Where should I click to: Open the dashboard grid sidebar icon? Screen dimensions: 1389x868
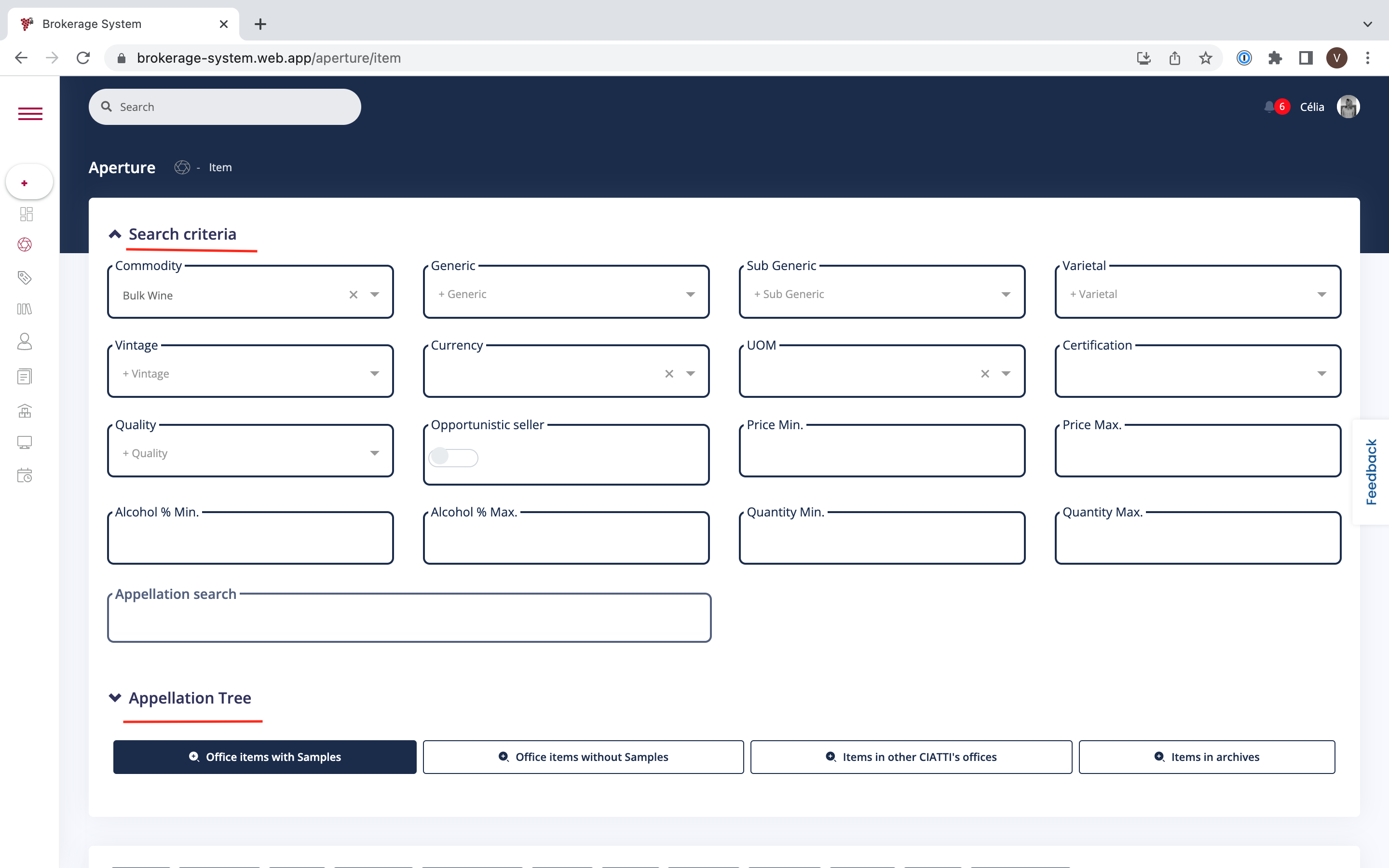[x=26, y=214]
